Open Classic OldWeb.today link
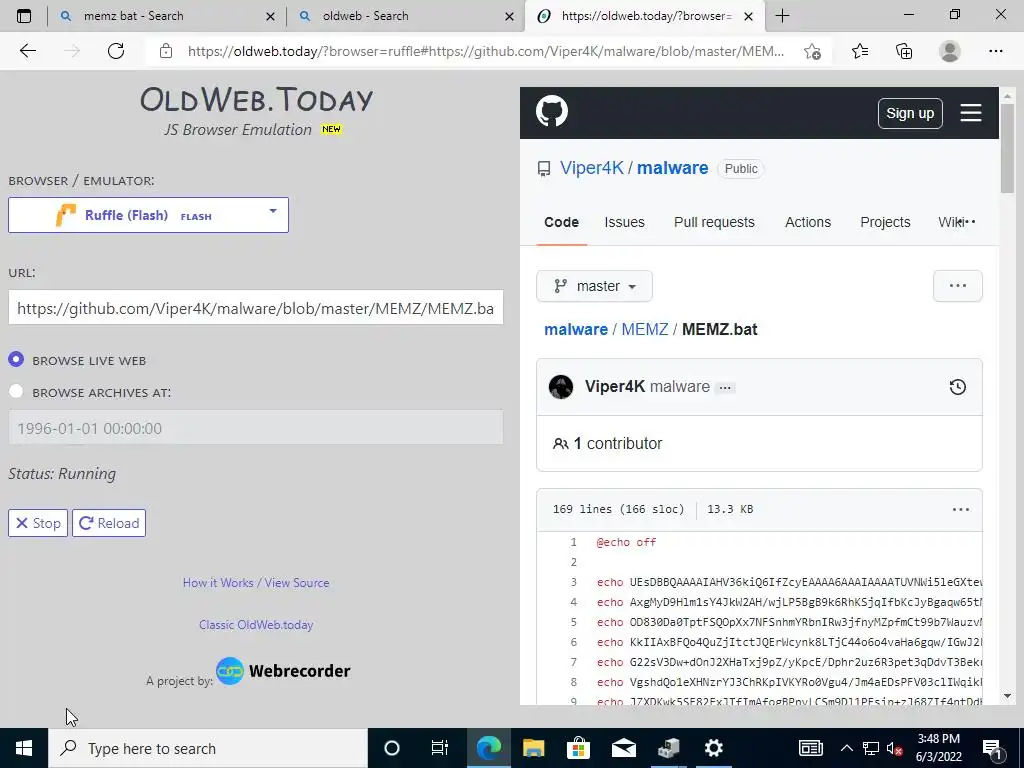The height and width of the screenshot is (768, 1024). [x=256, y=624]
